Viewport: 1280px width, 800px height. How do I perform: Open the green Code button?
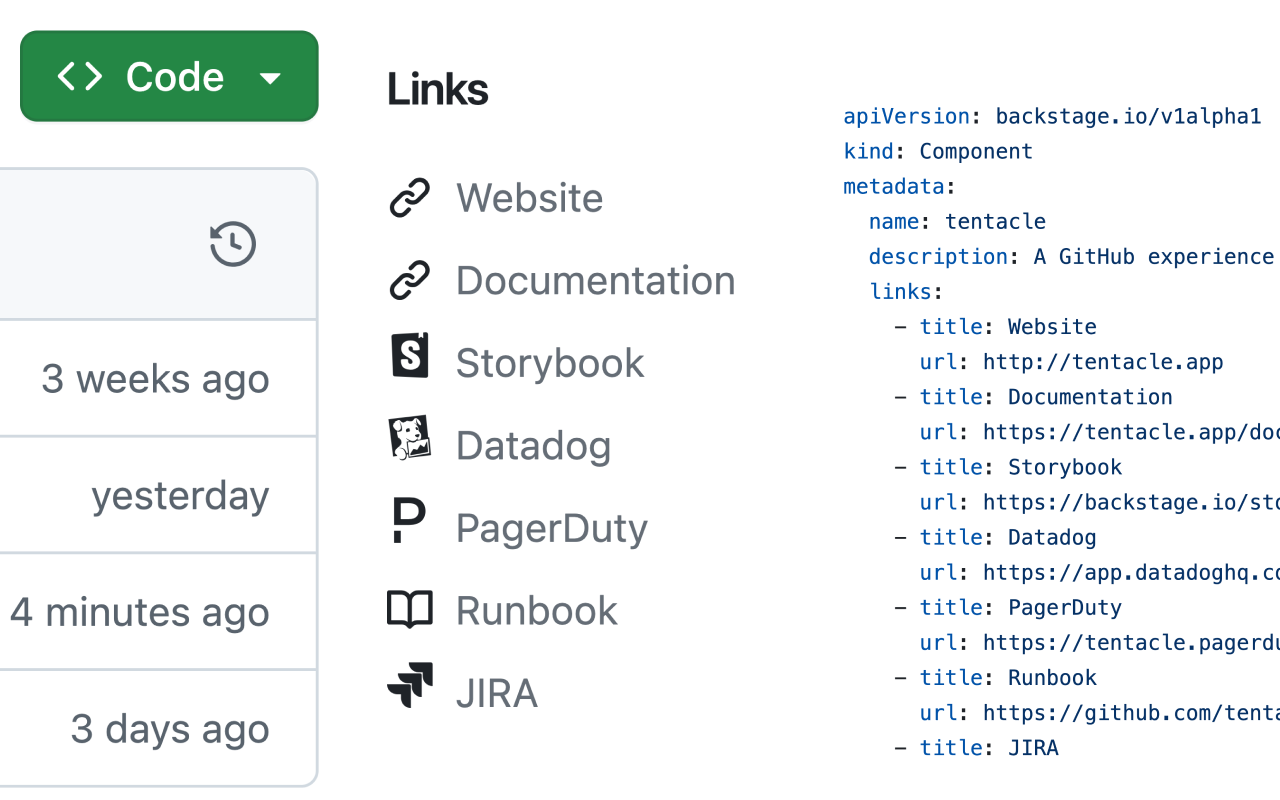[x=168, y=75]
